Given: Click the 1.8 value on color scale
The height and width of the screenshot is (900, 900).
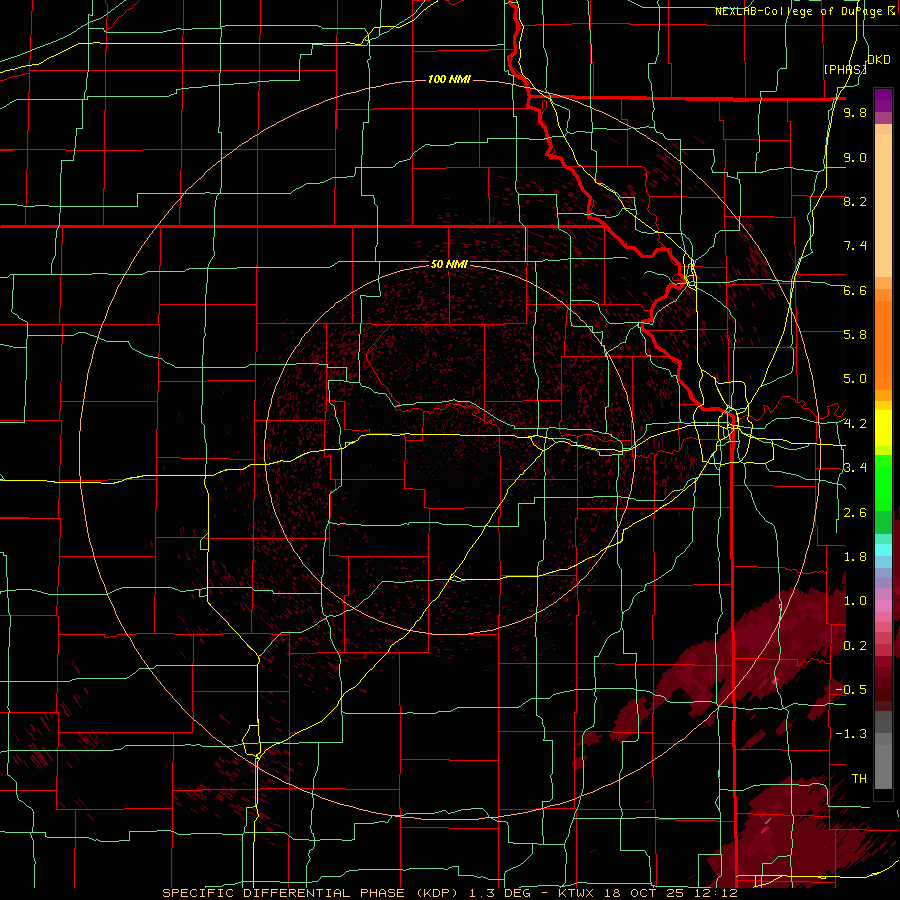Looking at the screenshot, I should [x=855, y=557].
